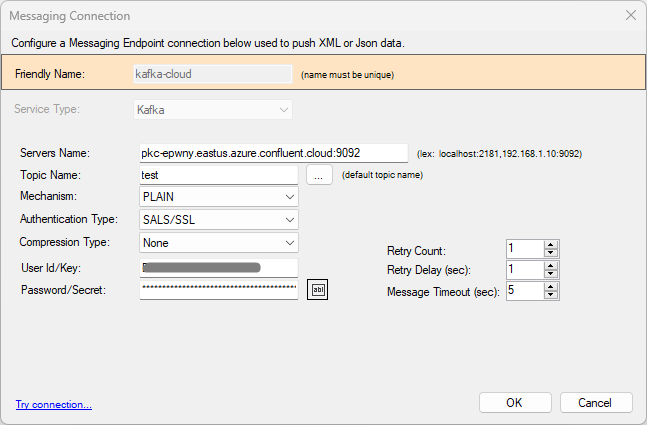Open the topic browse ellipsis button
647x425 pixels.
click(x=319, y=175)
